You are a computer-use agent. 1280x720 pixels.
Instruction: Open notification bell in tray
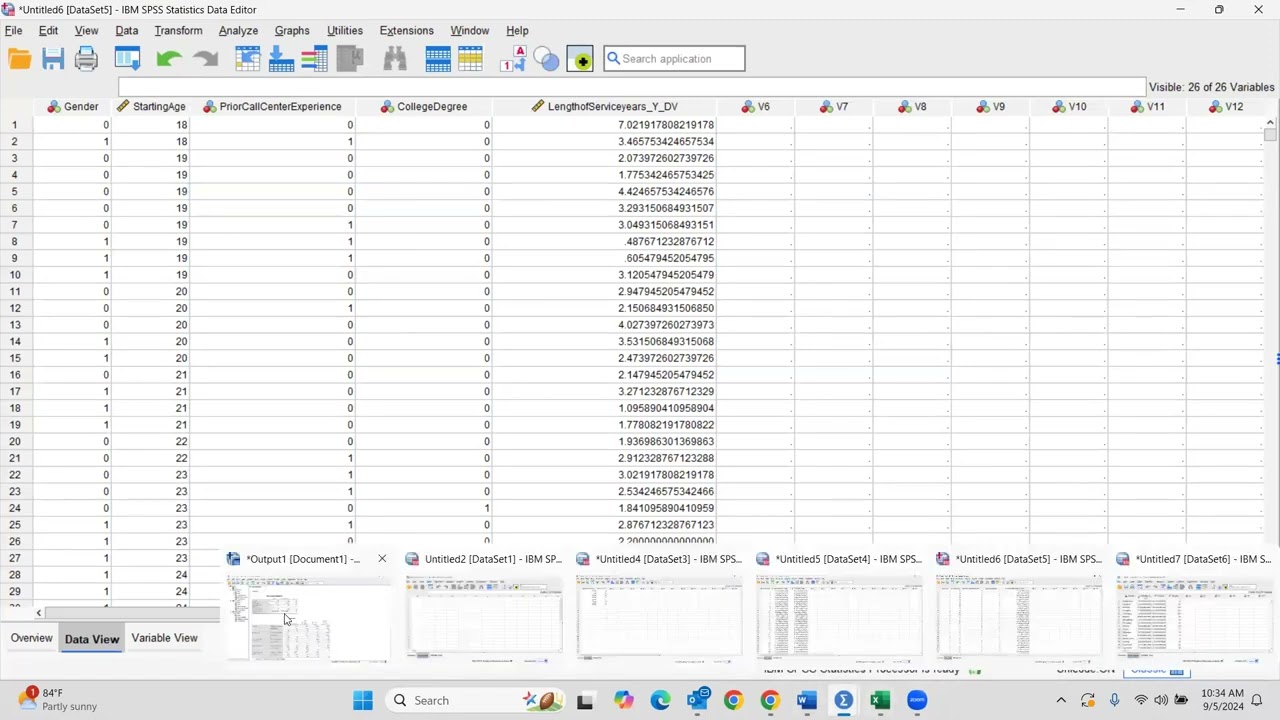click(x=1257, y=700)
